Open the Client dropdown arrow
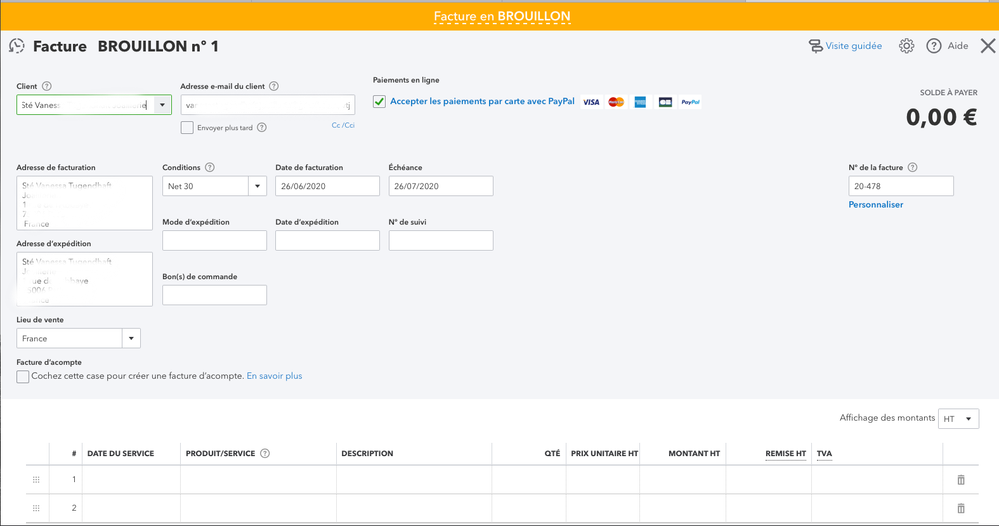Screen dimensions: 999x526 [x=162, y=105]
